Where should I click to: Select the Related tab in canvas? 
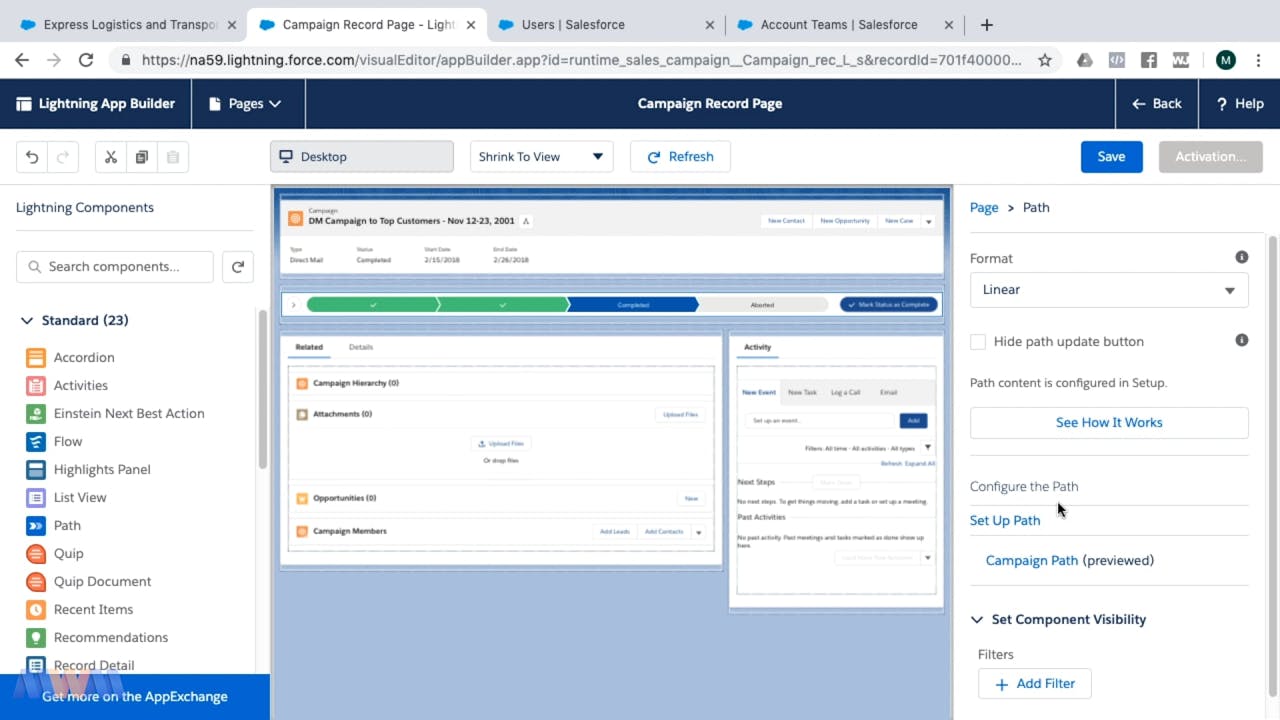coord(309,347)
